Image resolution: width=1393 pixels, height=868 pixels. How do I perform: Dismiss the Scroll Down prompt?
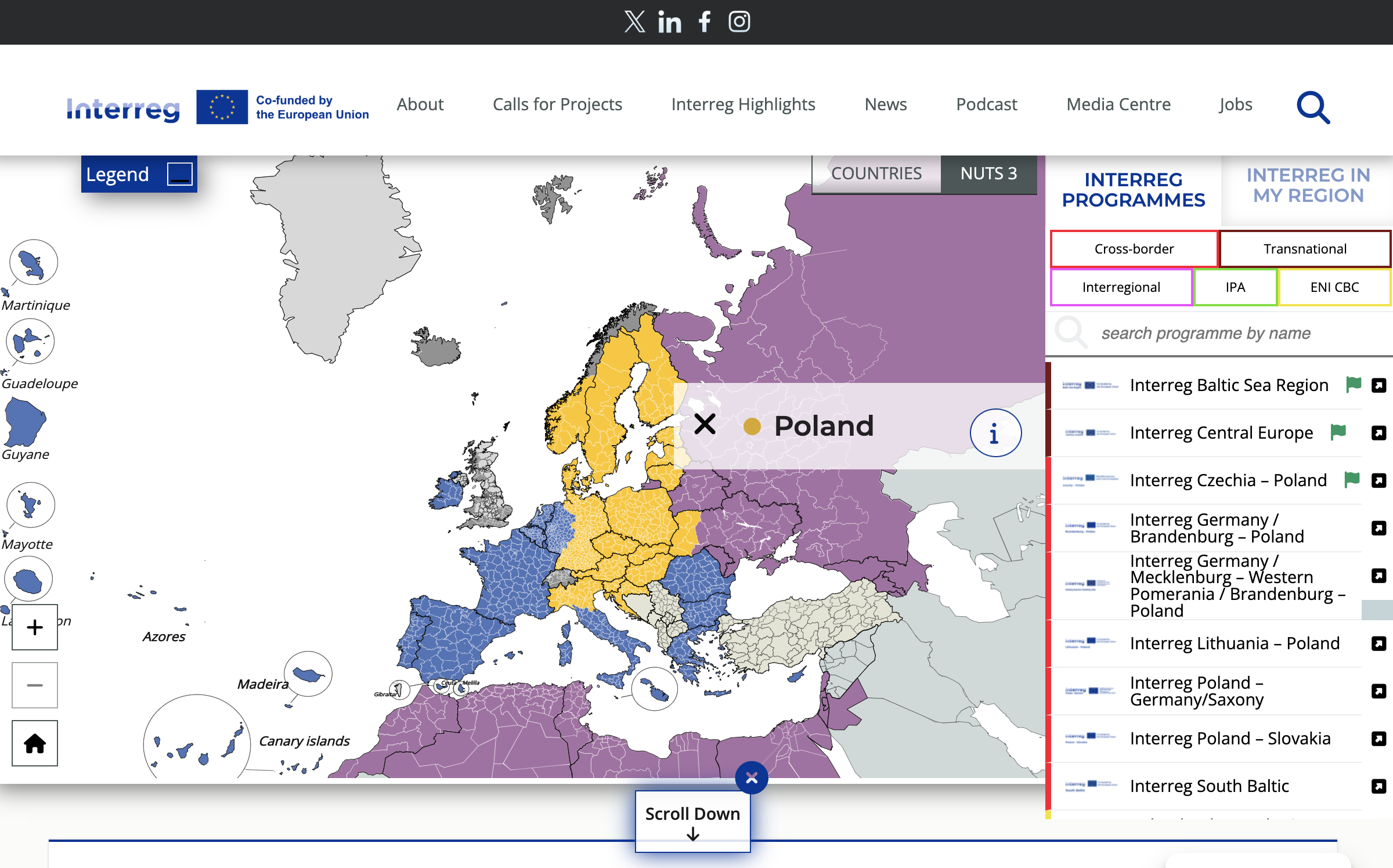click(x=752, y=778)
